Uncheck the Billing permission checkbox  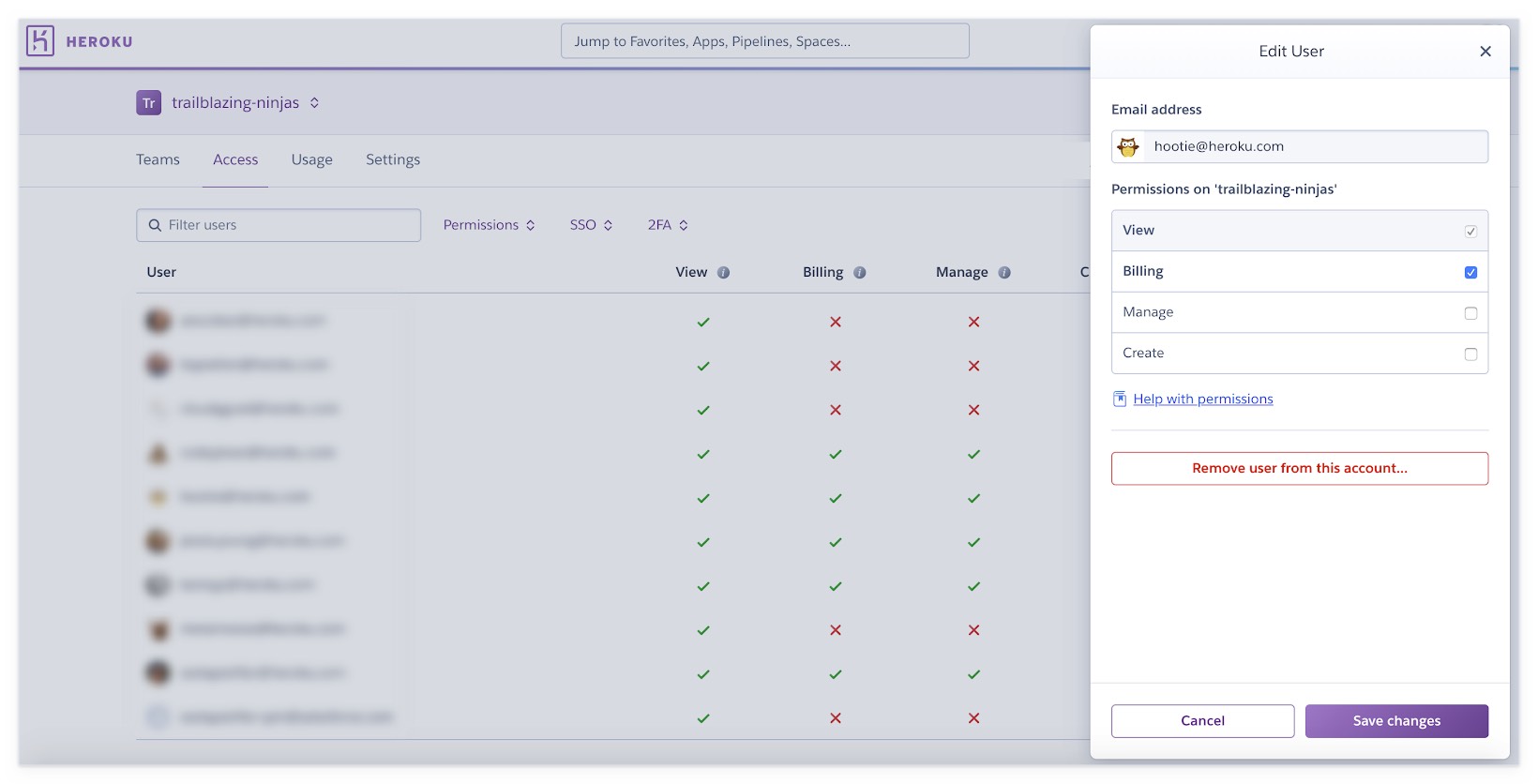[x=1470, y=273]
